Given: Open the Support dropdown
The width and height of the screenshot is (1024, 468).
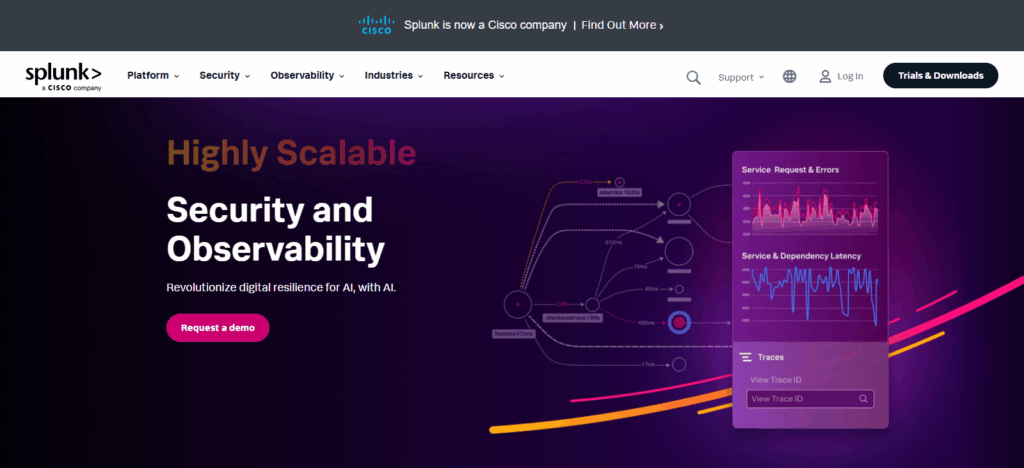Looking at the screenshot, I should [740, 77].
